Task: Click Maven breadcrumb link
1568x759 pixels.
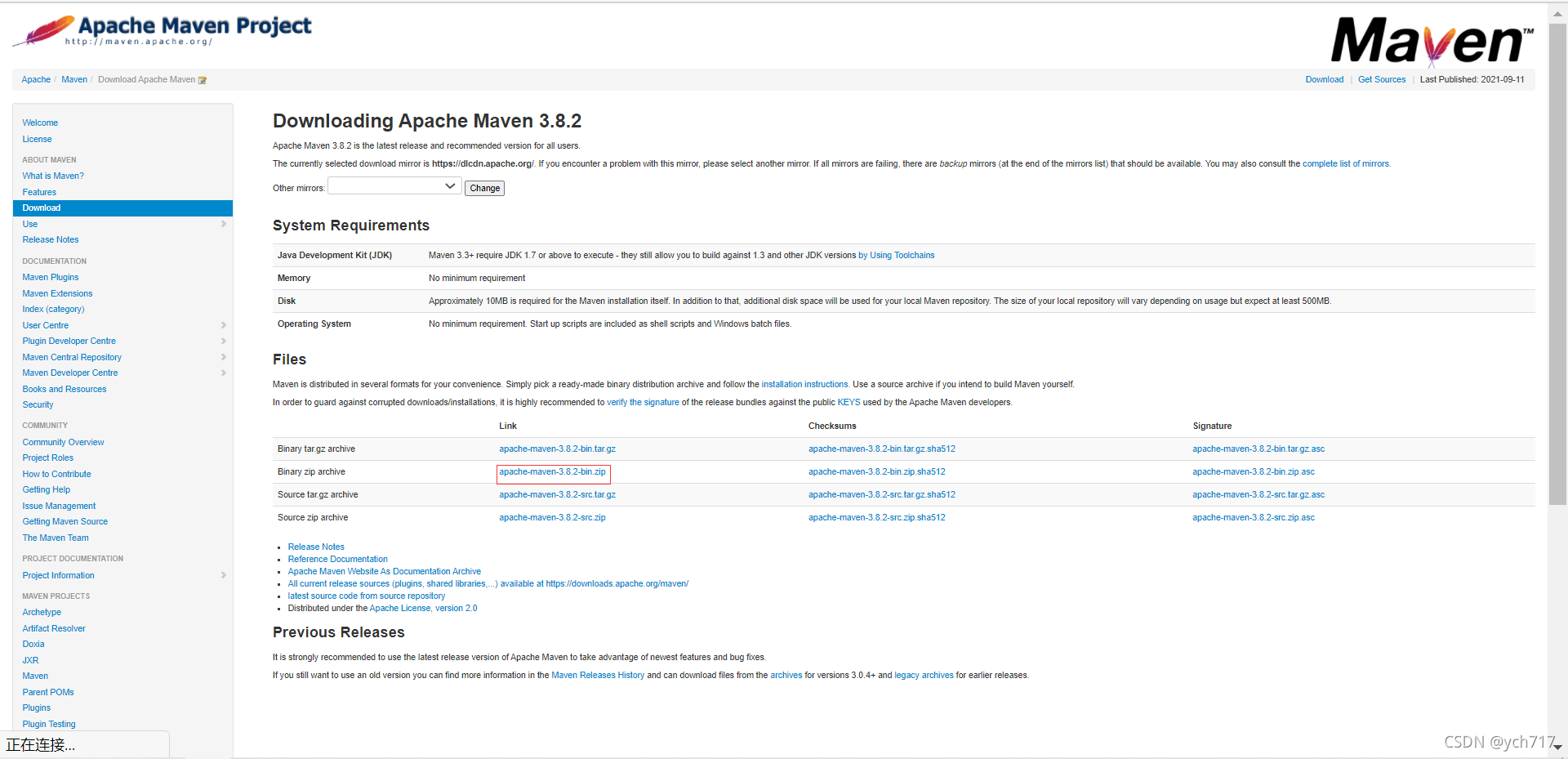Action: click(74, 79)
